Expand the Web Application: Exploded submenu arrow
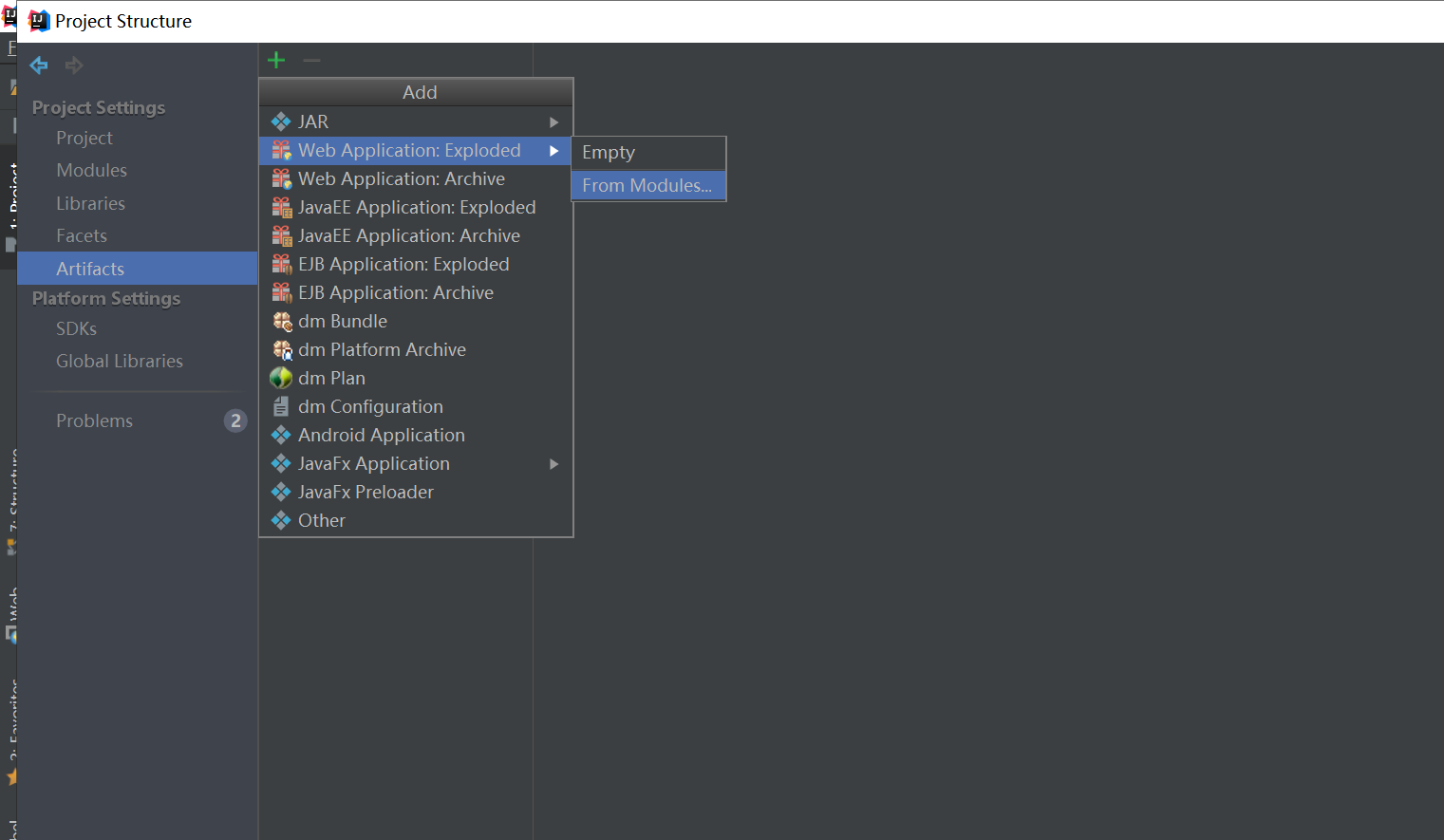Image resolution: width=1444 pixels, height=840 pixels. pyautogui.click(x=554, y=151)
